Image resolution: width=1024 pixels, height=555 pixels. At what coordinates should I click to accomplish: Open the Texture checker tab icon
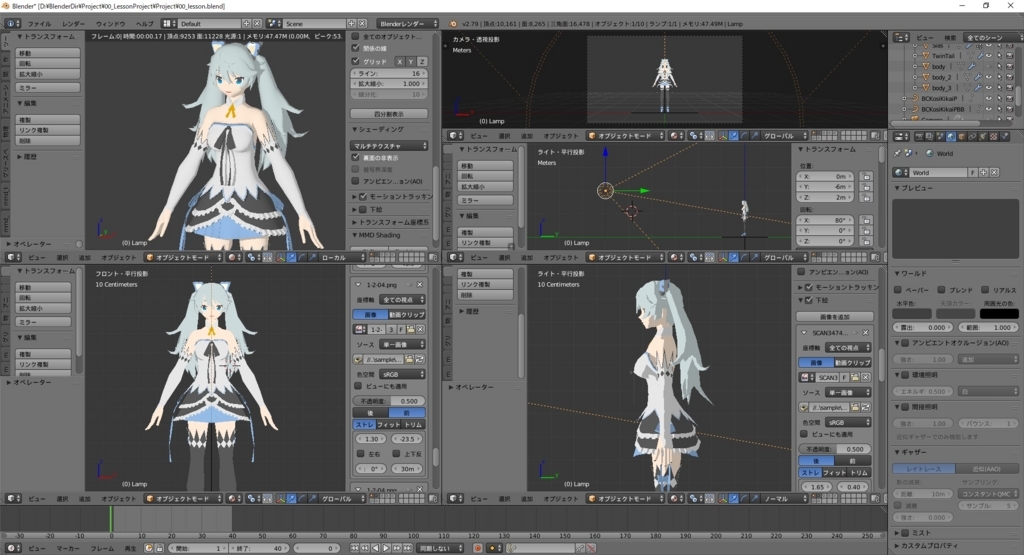993,136
